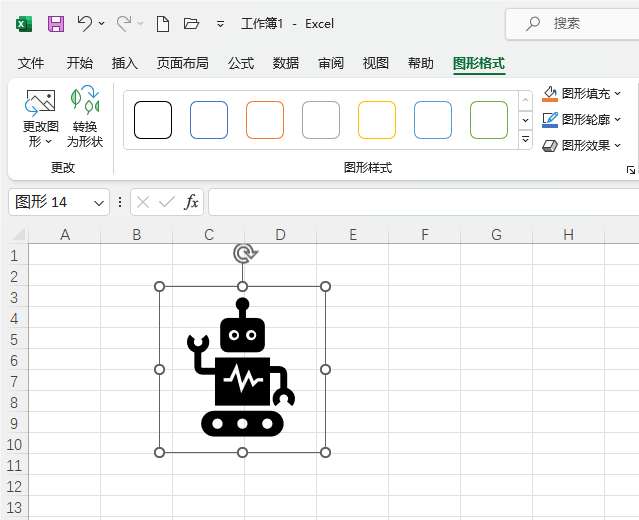Screen dimensions: 639x520
Task: Expand the Name Box dropdown arrow
Action: coord(99,203)
